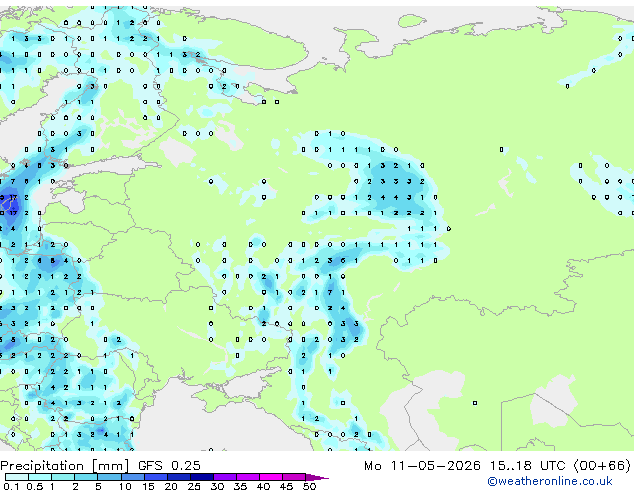Image resolution: width=634 pixels, height=490 pixels.
Task: Click the '0.1' legend scale label
Action: pos(11,486)
